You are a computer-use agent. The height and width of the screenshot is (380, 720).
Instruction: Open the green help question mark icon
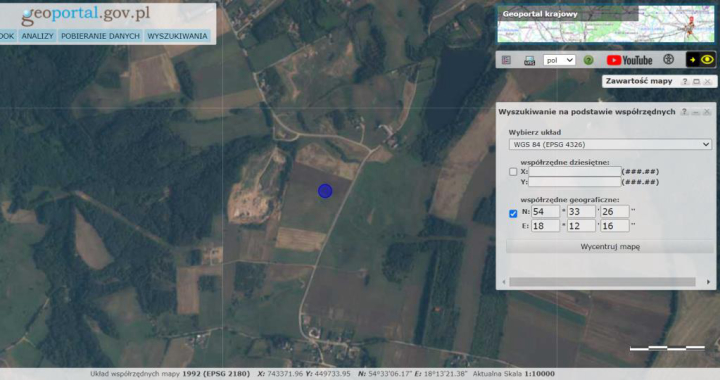[x=588, y=60]
